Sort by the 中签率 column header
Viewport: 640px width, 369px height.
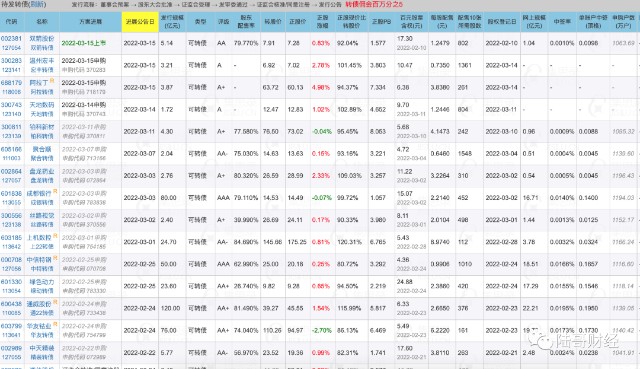pyautogui.click(x=562, y=22)
